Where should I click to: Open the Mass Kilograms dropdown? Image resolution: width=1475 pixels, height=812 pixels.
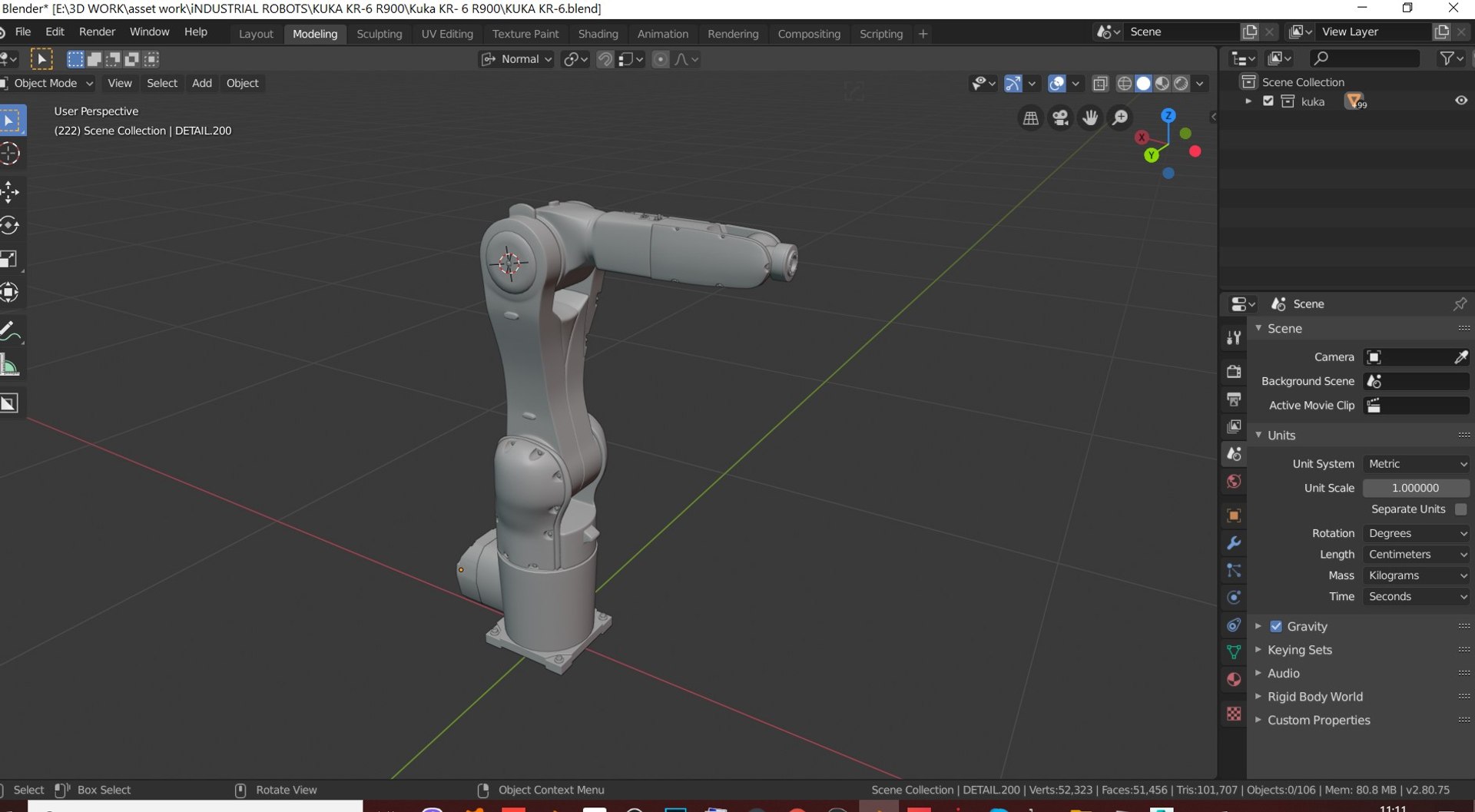(x=1416, y=575)
